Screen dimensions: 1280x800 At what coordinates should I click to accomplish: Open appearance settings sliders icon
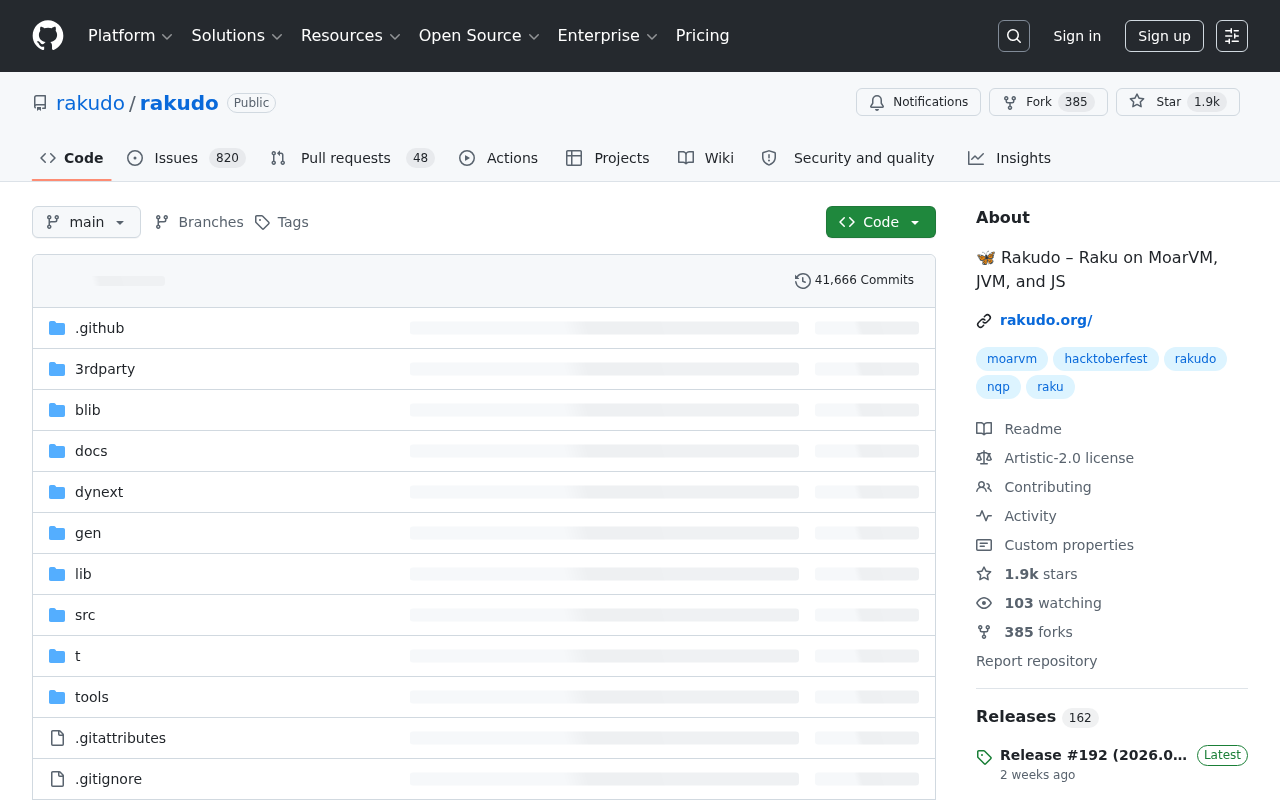click(1232, 36)
